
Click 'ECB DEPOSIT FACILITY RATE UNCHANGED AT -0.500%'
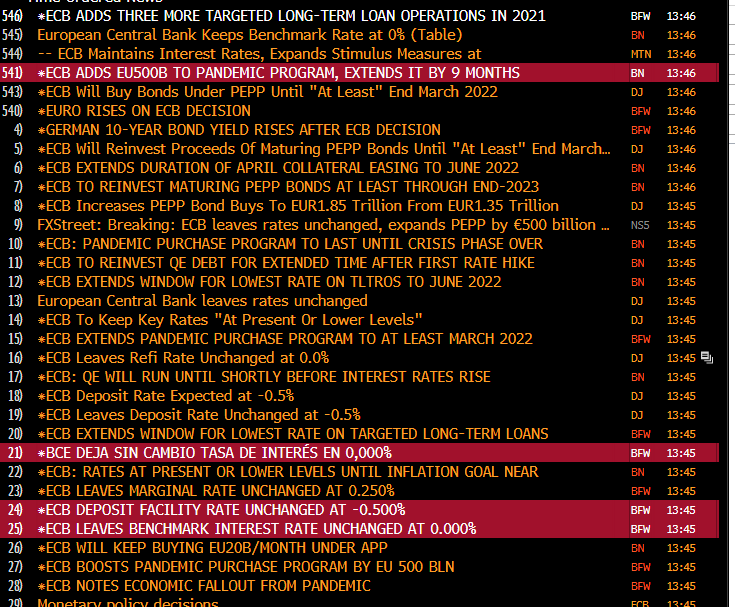click(x=220, y=510)
